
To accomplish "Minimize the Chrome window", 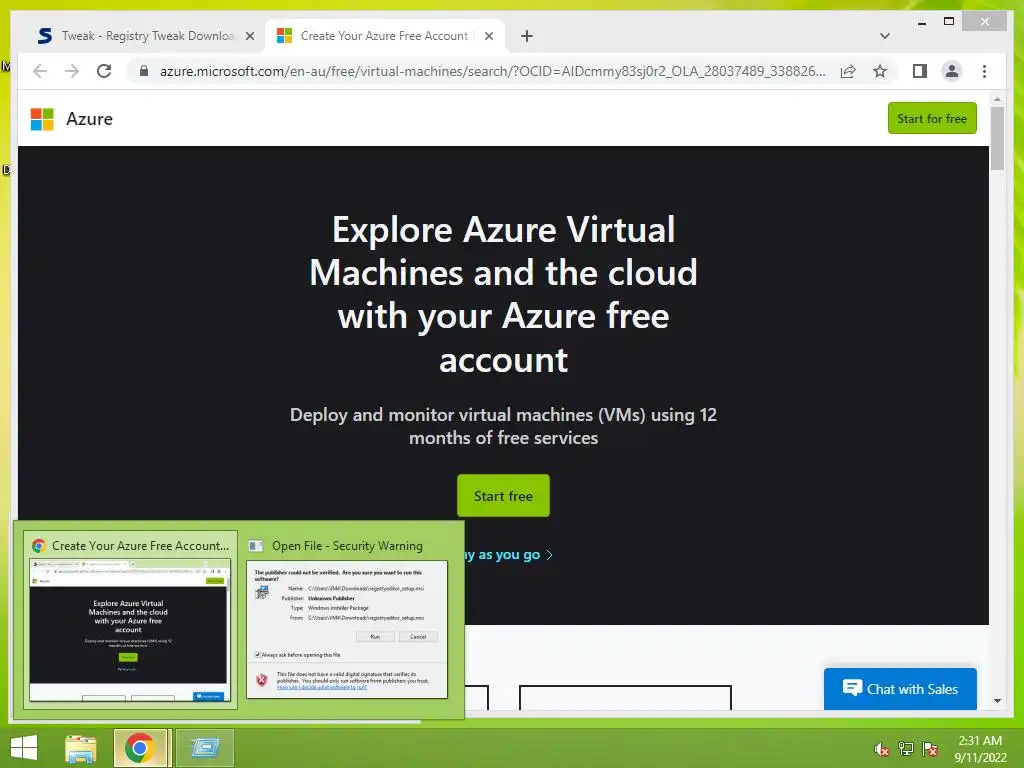I will 921,22.
